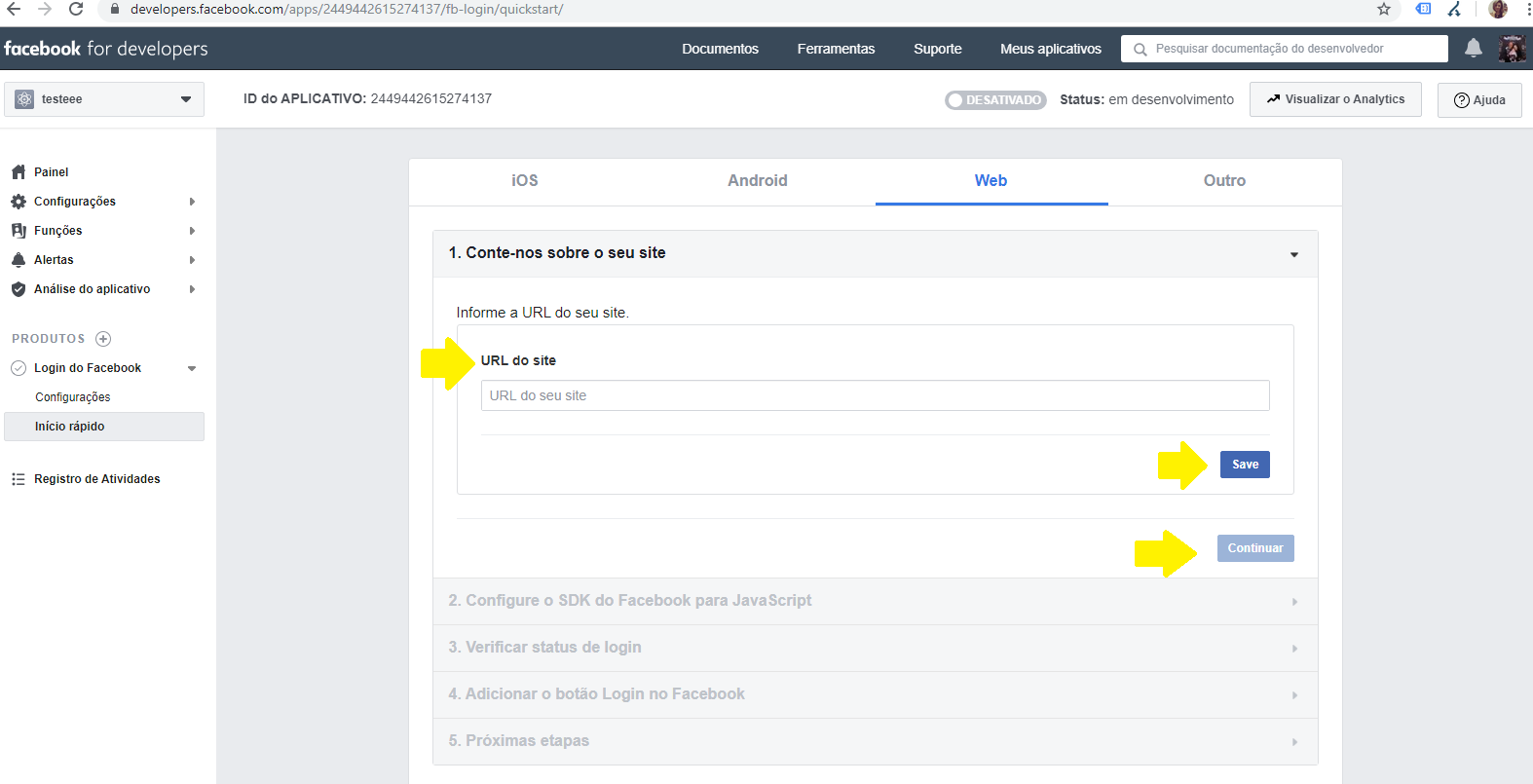This screenshot has width=1533, height=784.
Task: Reload the page with the refresh icon
Action: click(x=76, y=9)
